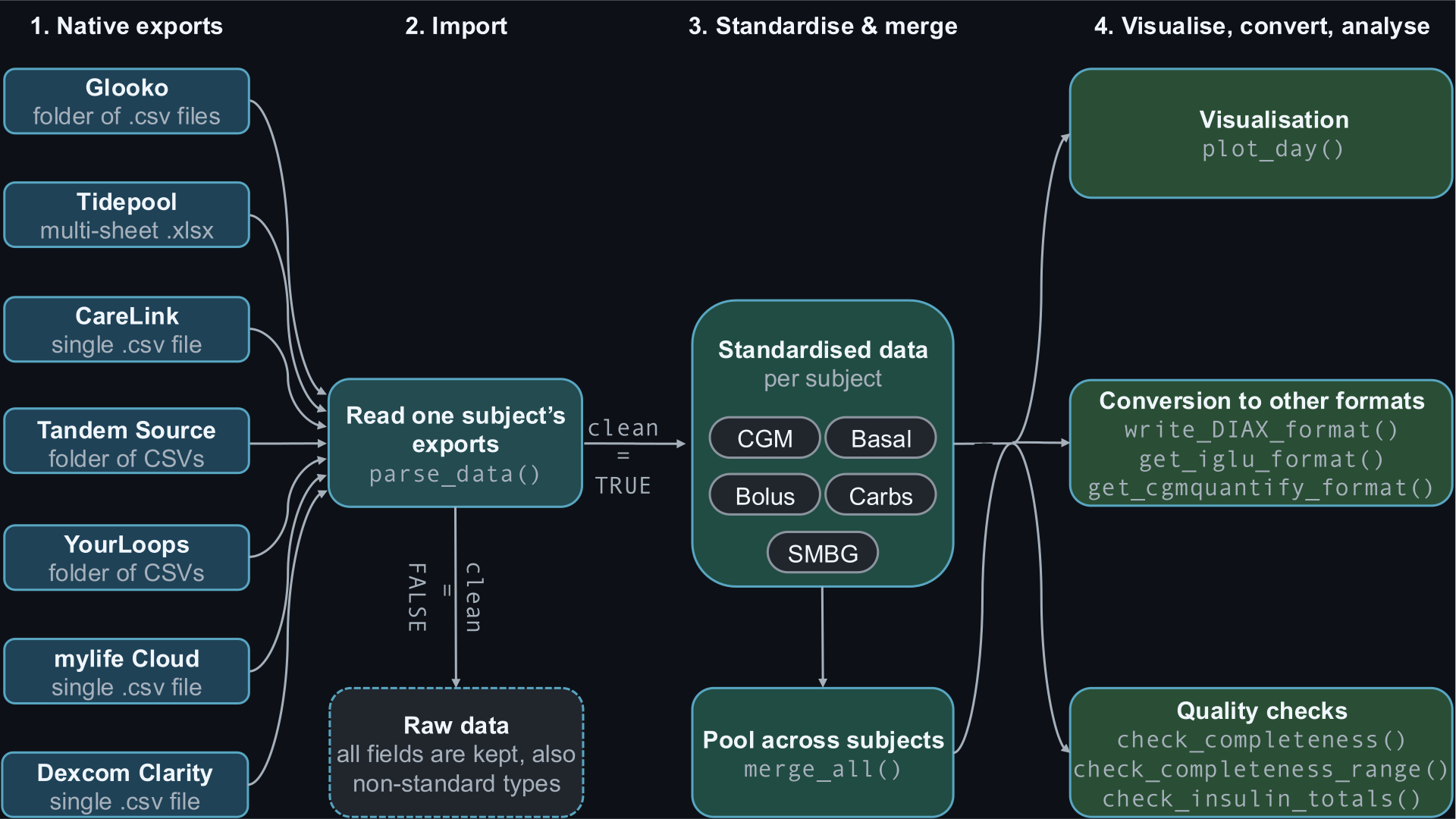The image size is (1456, 819).
Task: Click the SMBG pill
Action: pos(823,554)
